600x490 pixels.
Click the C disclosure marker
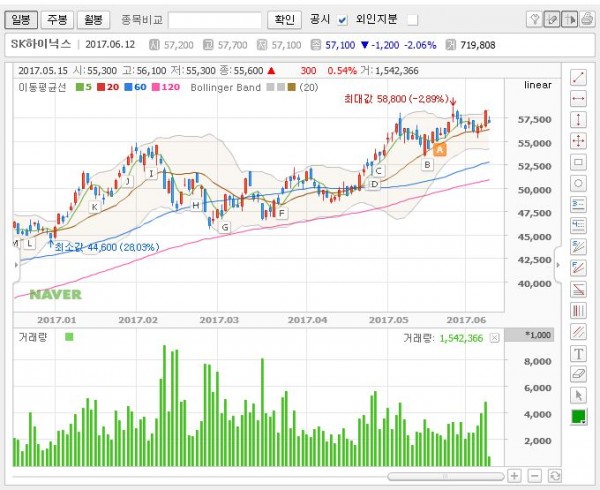pyautogui.click(x=378, y=171)
